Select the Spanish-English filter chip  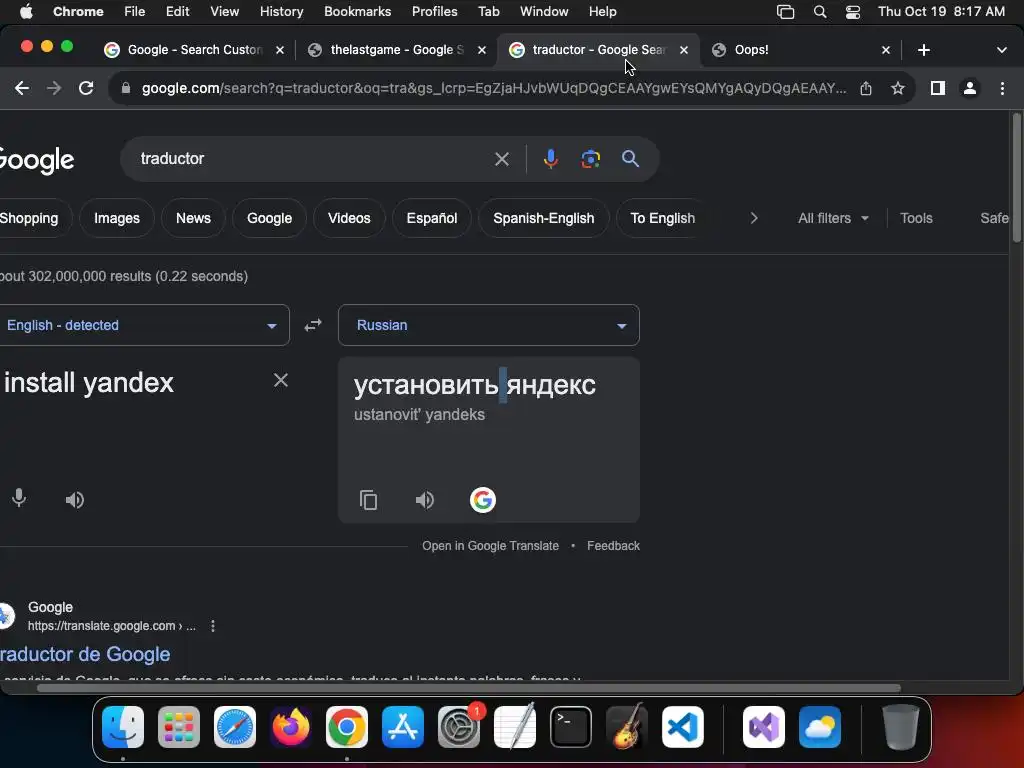click(543, 218)
